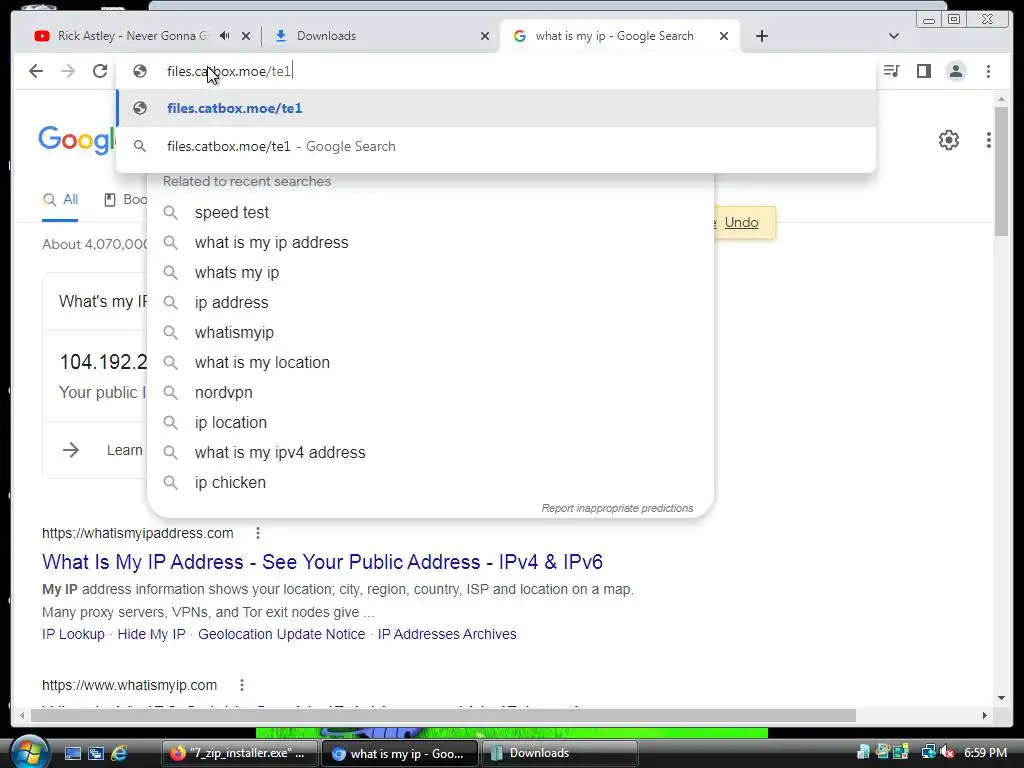Image resolution: width=1024 pixels, height=768 pixels.
Task: Open What Is My IP Address result
Action: pos(322,562)
